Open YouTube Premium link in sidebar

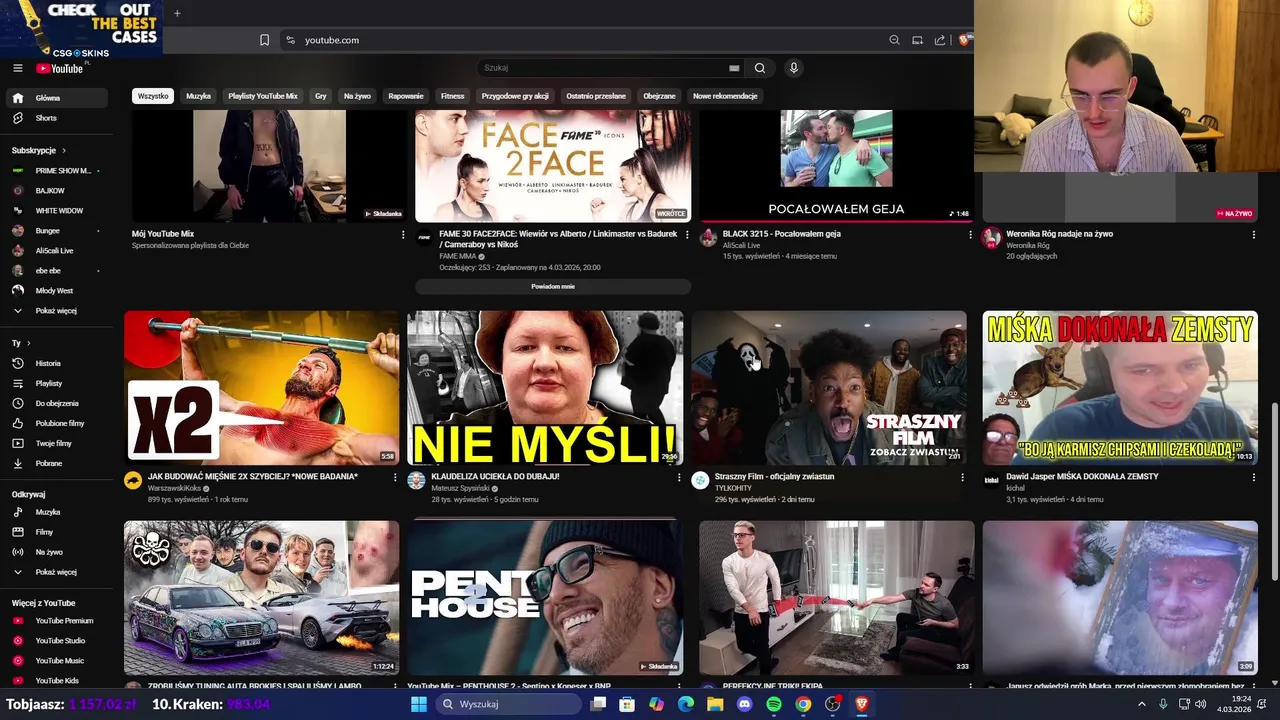56,620
